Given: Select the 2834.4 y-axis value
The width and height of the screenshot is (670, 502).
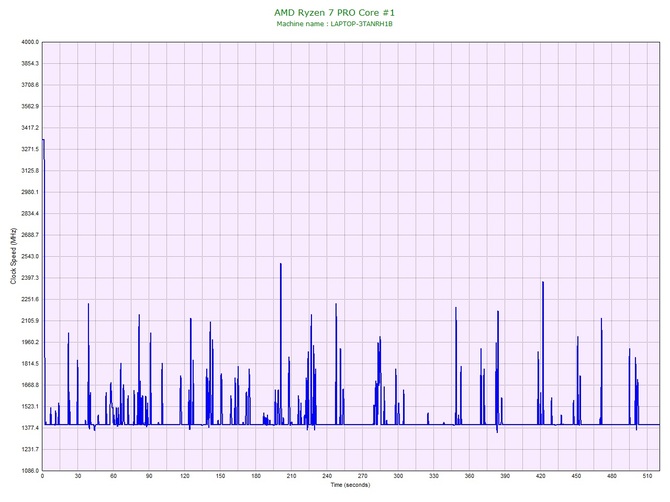Looking at the screenshot, I should click(30, 214).
